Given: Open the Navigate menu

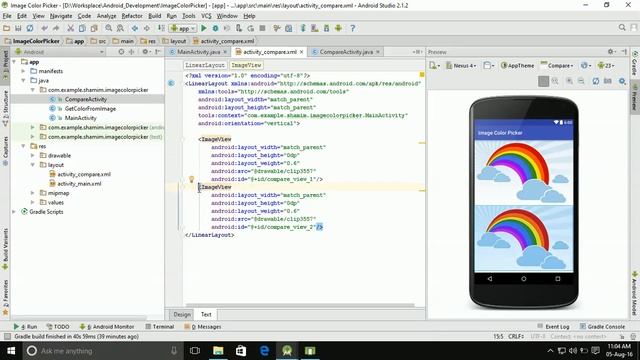Looking at the screenshot, I should tap(61, 16).
